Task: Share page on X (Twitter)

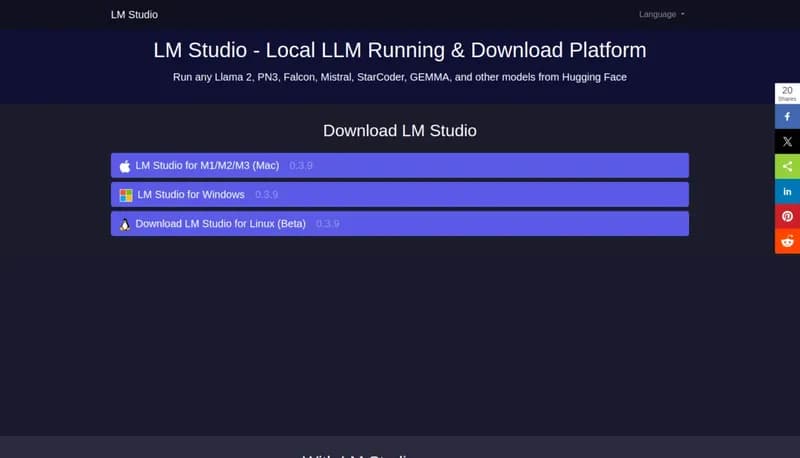Action: (787, 142)
